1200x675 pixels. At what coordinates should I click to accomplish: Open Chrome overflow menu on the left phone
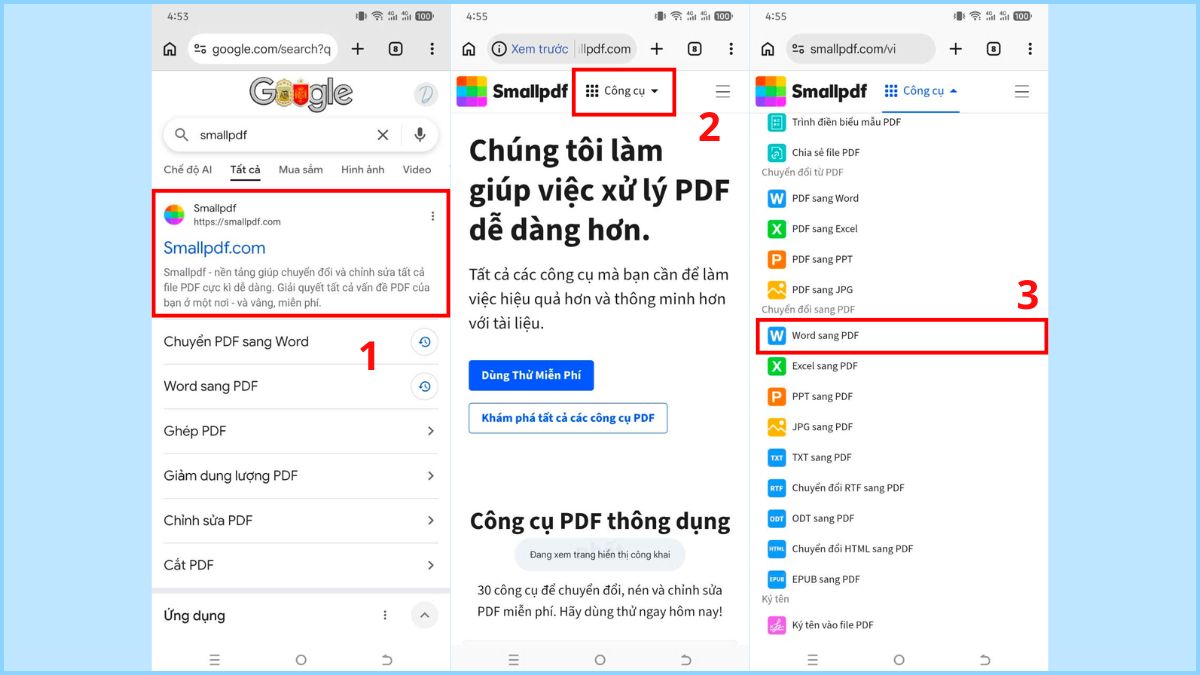[432, 49]
